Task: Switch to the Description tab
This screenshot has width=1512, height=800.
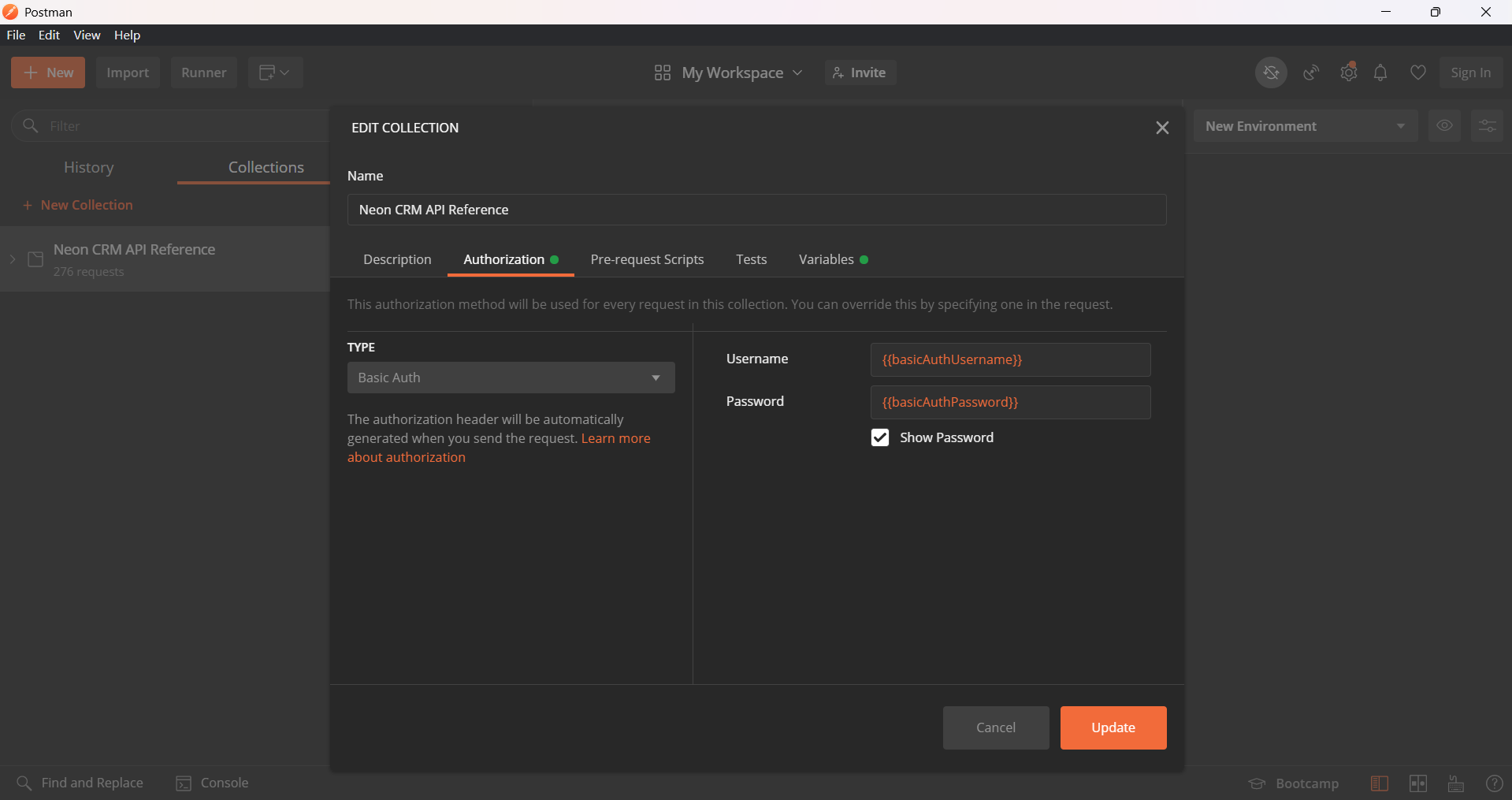Action: (397, 259)
